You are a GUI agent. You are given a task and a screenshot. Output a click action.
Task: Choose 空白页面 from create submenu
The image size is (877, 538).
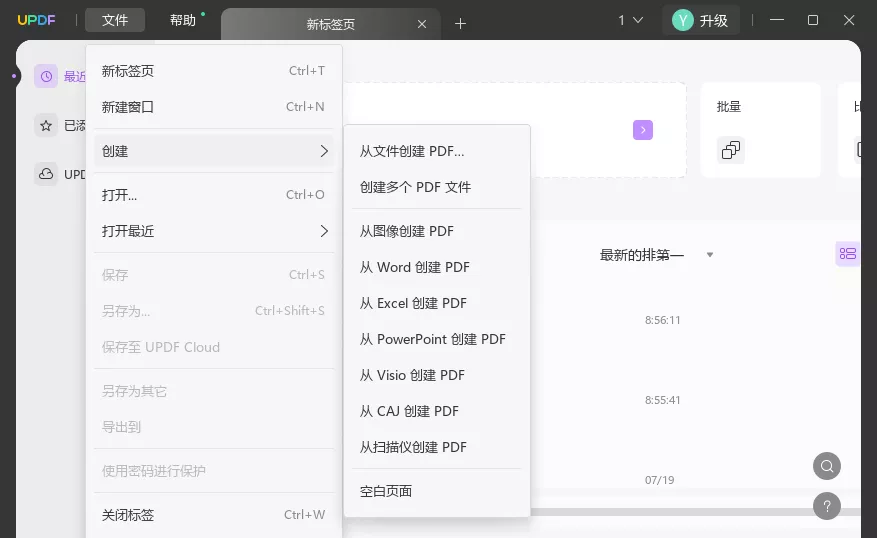pyautogui.click(x=386, y=491)
